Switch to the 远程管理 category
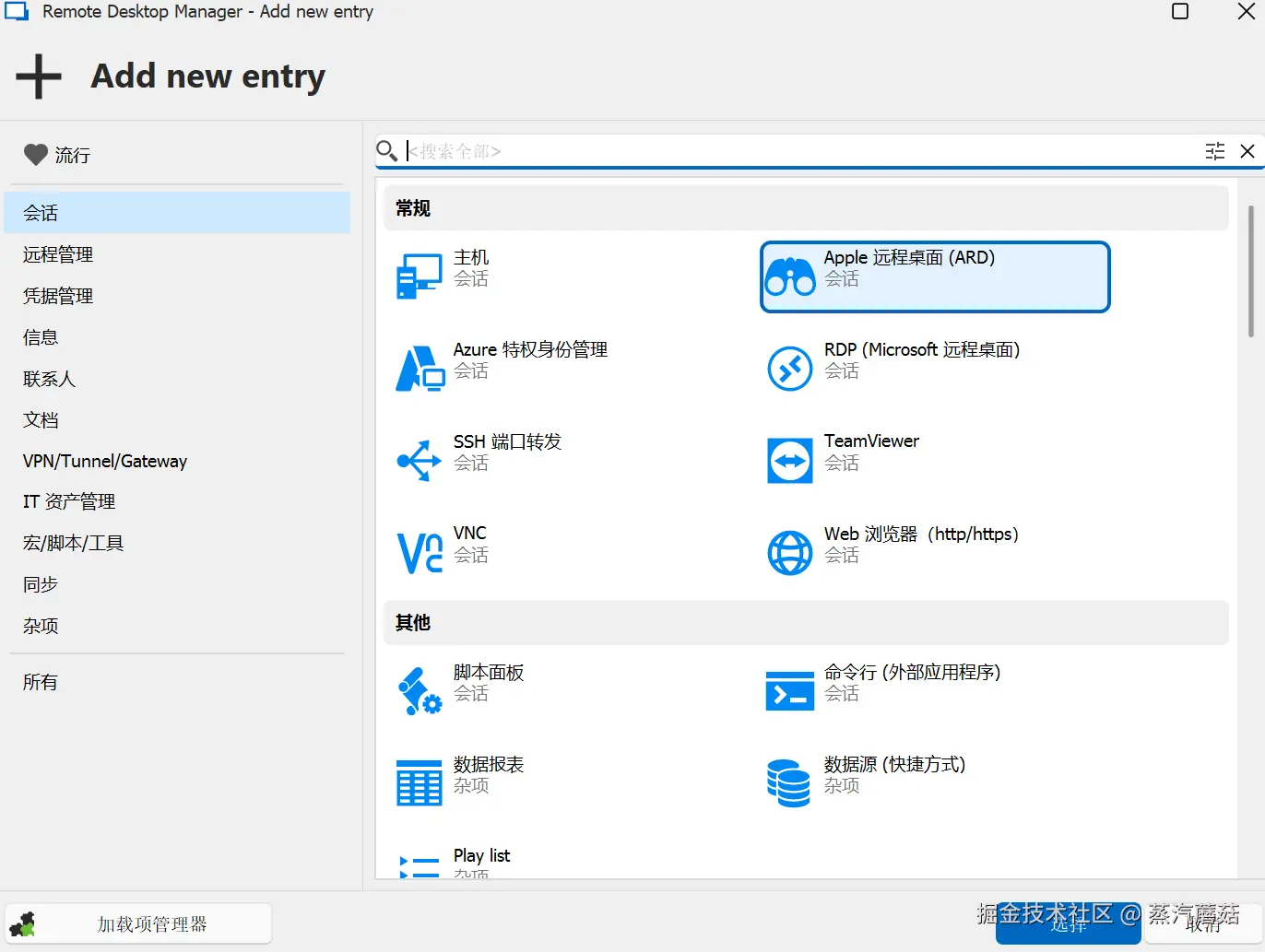 point(177,254)
